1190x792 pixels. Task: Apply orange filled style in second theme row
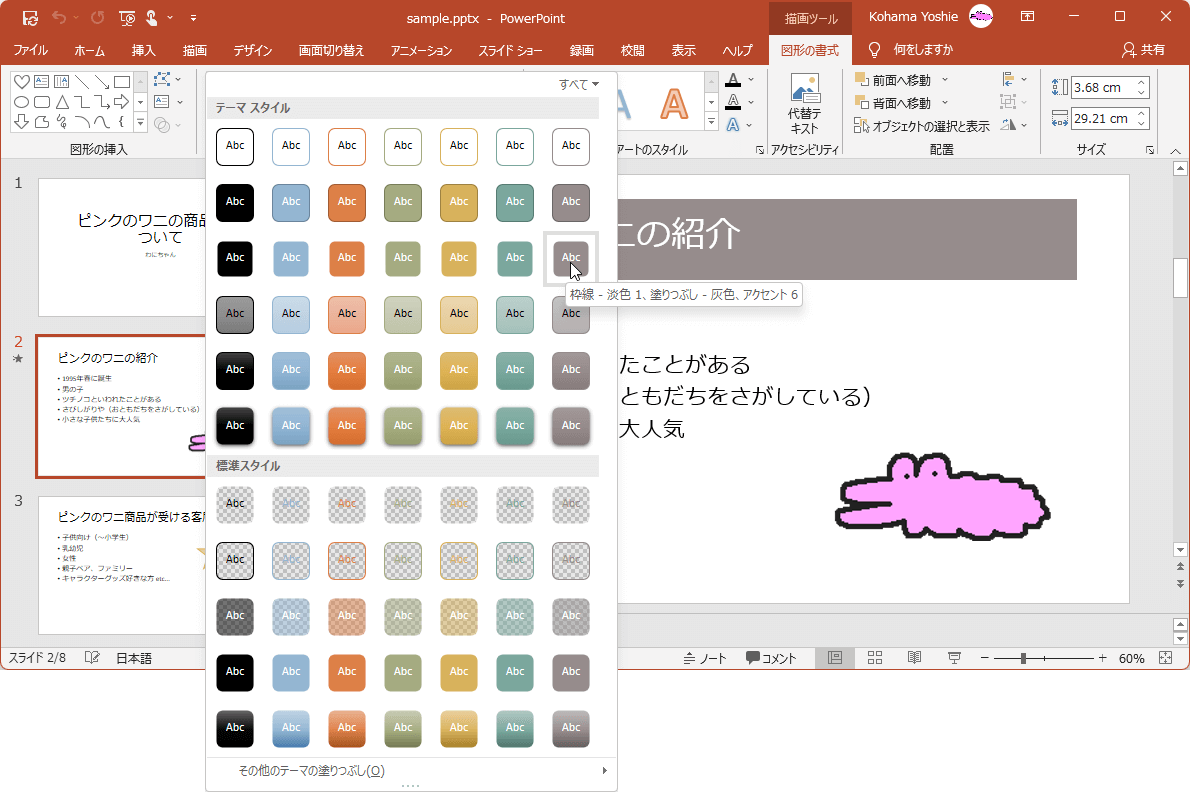[347, 202]
